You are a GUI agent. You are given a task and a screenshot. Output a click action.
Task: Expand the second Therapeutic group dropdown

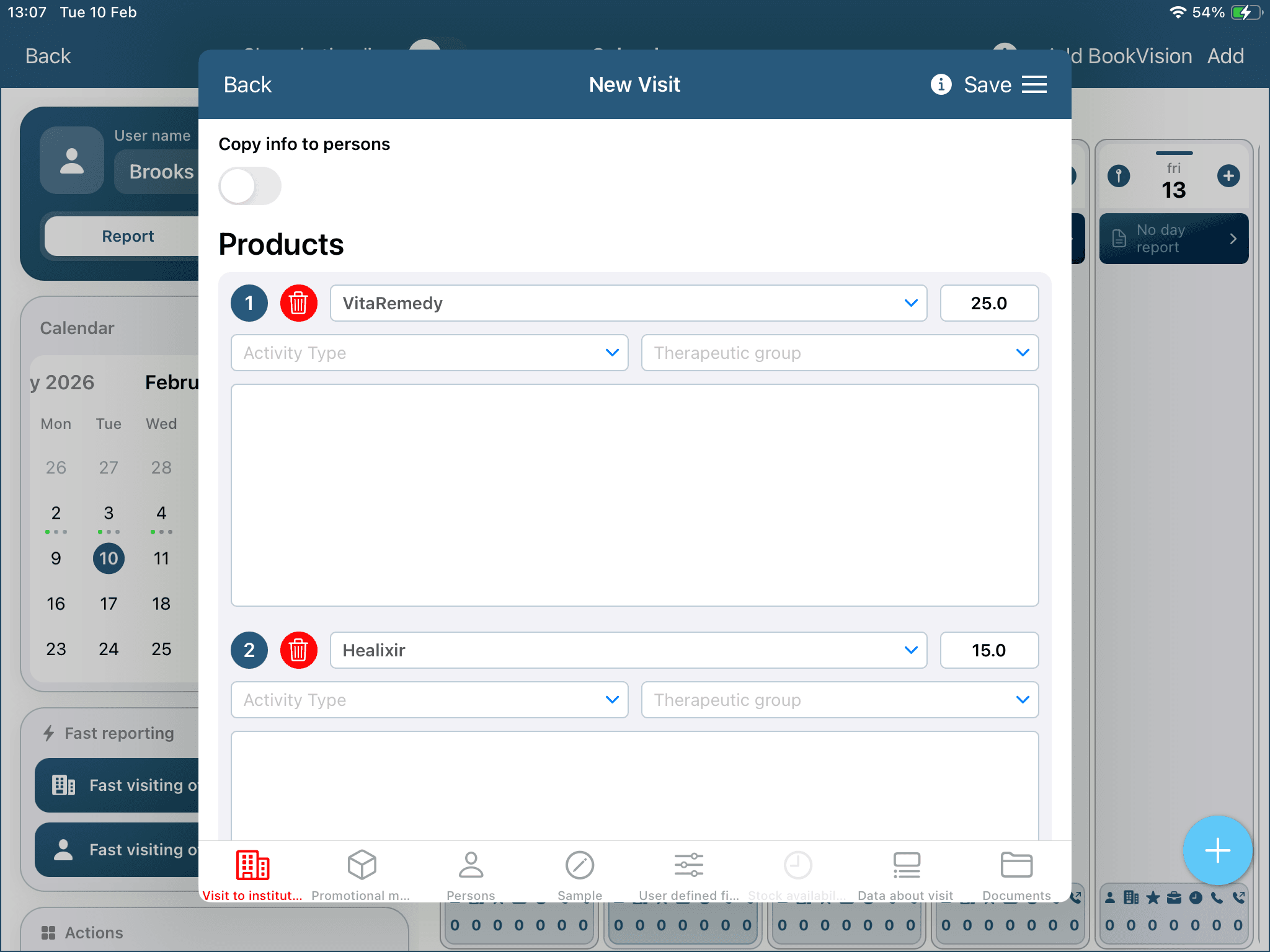[x=839, y=700]
